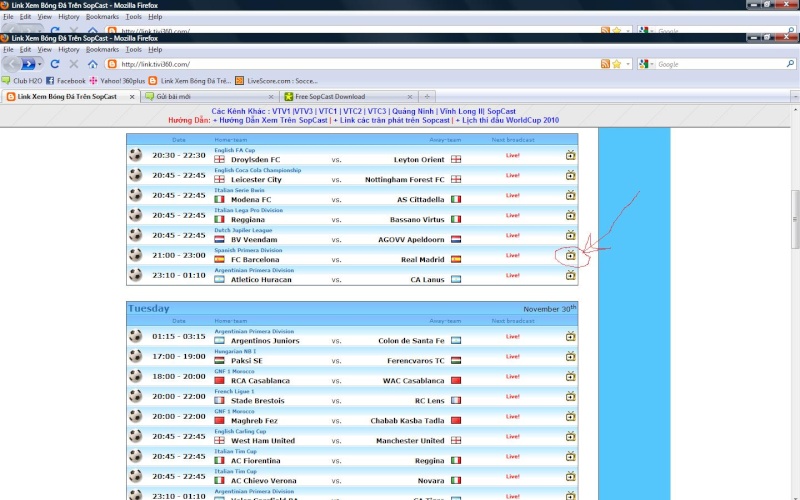Click the Real Madrid team name
800x500 pixels.
coord(422,259)
